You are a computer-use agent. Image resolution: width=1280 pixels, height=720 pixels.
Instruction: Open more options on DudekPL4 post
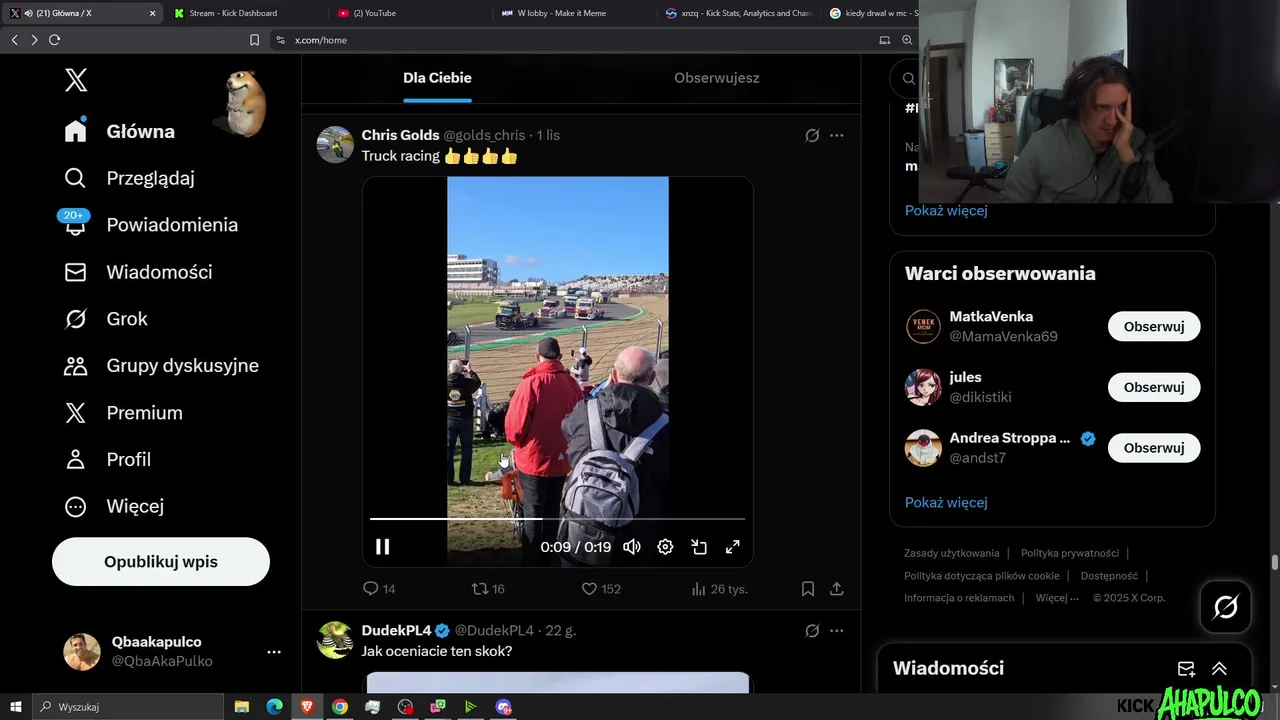coord(837,631)
